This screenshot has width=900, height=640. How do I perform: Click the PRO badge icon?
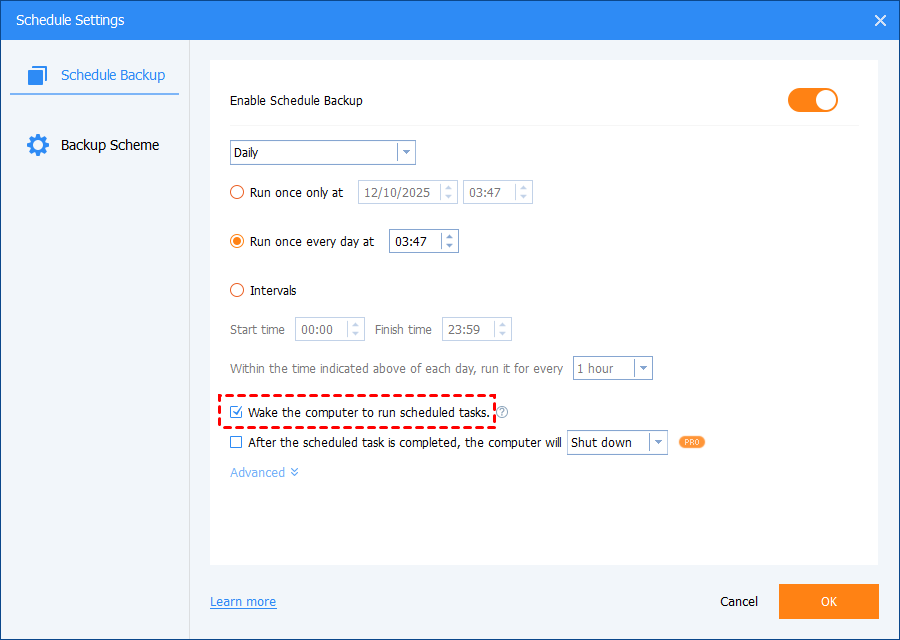click(692, 442)
